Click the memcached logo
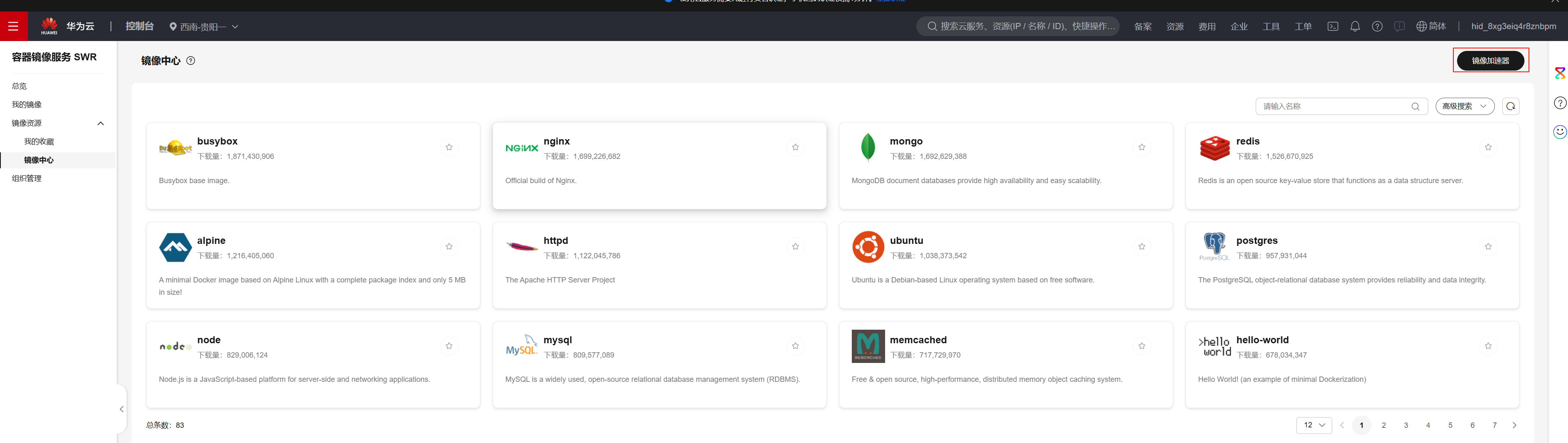The image size is (1568, 443). (868, 346)
